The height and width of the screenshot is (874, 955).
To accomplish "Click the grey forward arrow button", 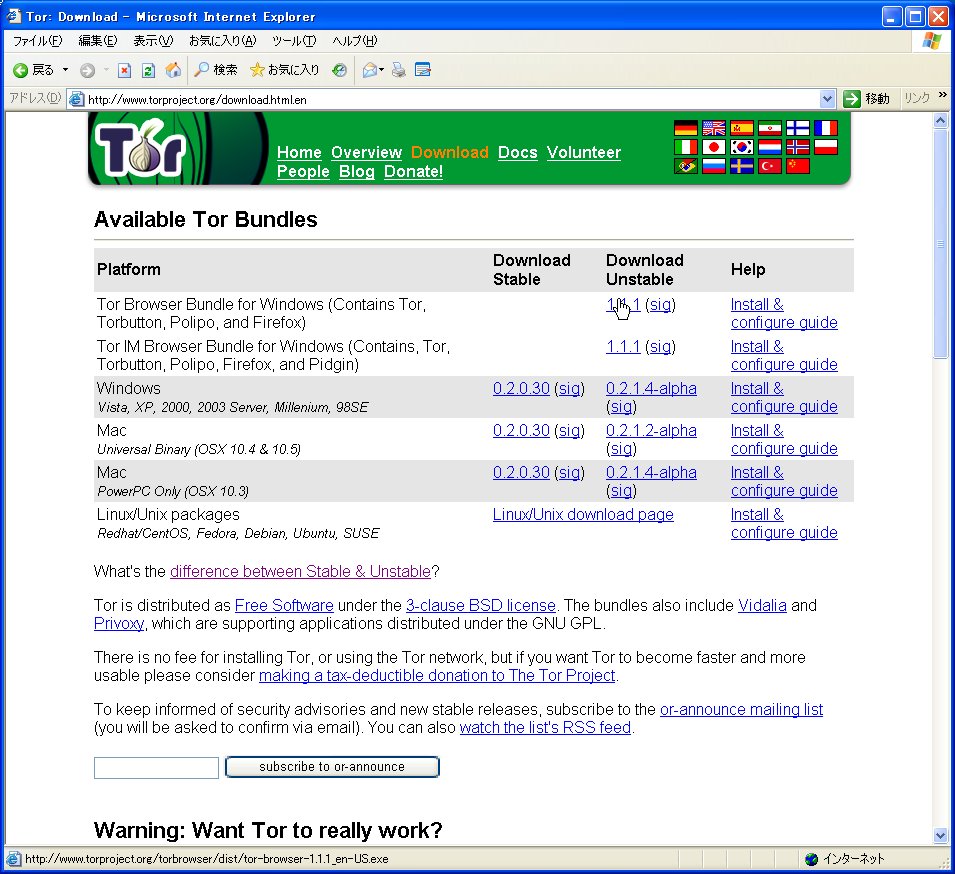I will [88, 71].
